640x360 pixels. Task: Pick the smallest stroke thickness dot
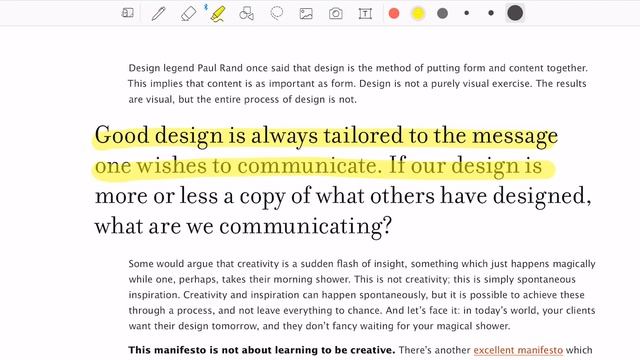pyautogui.click(x=467, y=13)
